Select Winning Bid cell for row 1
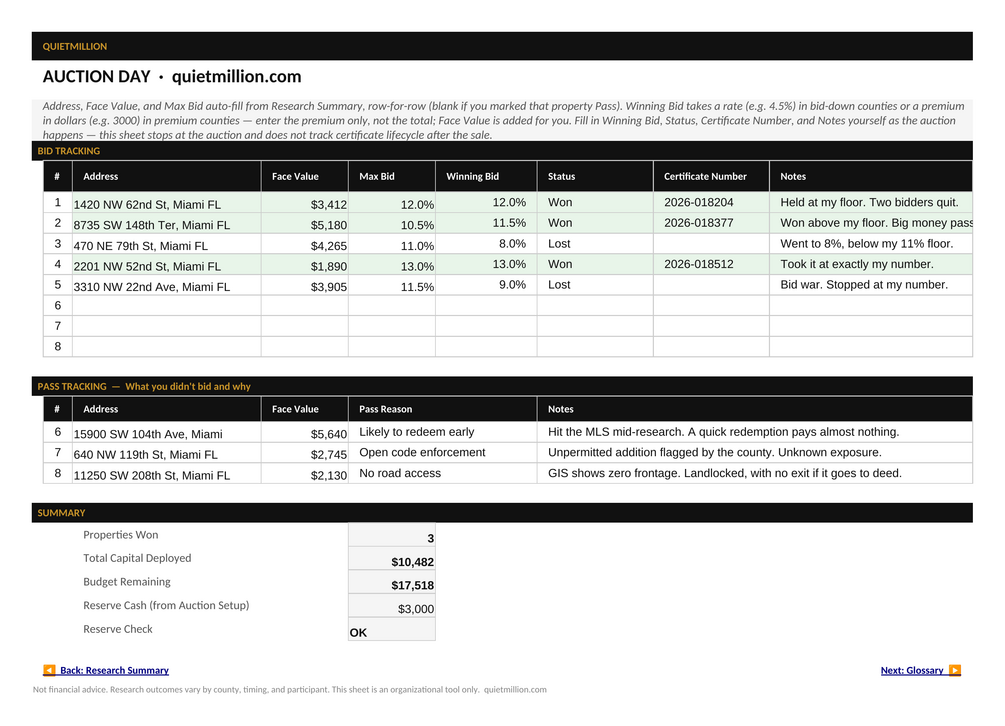The image size is (1005, 726). tap(486, 202)
